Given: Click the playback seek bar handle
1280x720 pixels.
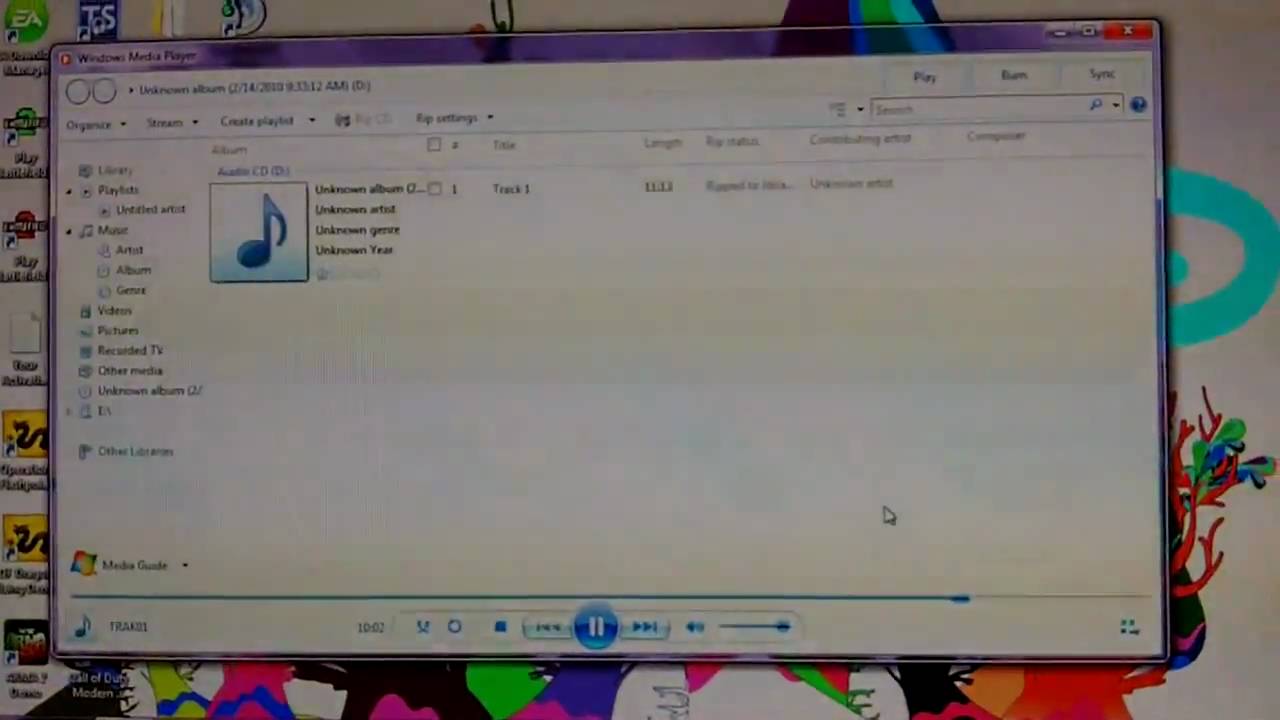Looking at the screenshot, I should tap(960, 598).
